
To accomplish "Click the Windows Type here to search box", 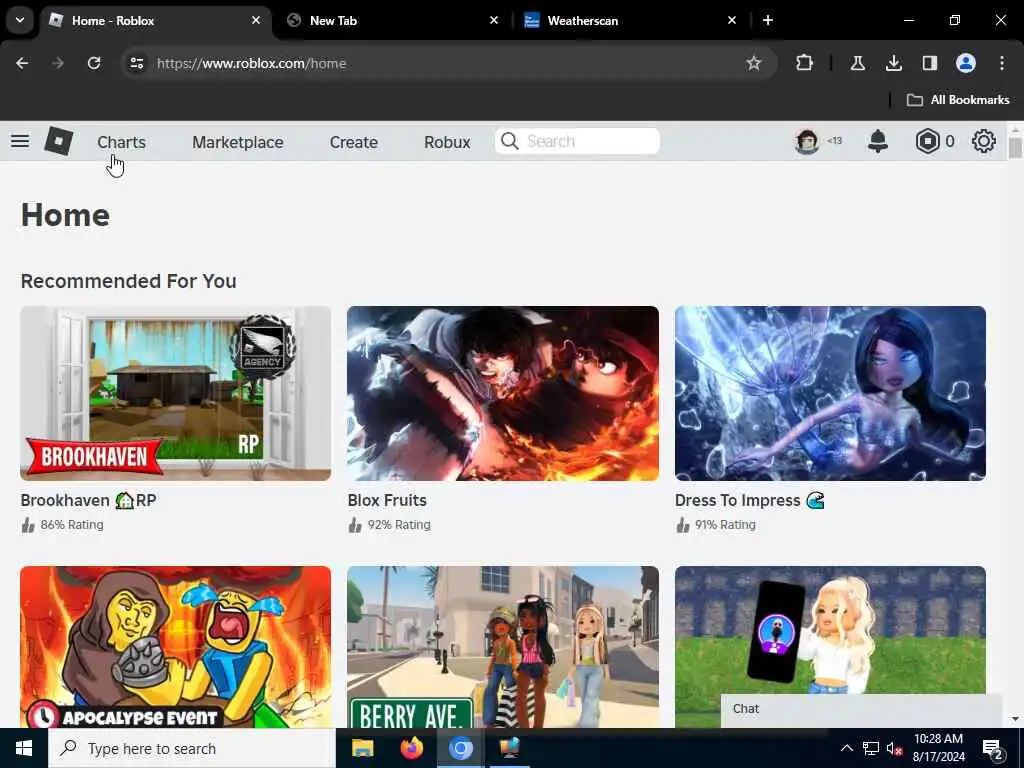I will point(192,748).
